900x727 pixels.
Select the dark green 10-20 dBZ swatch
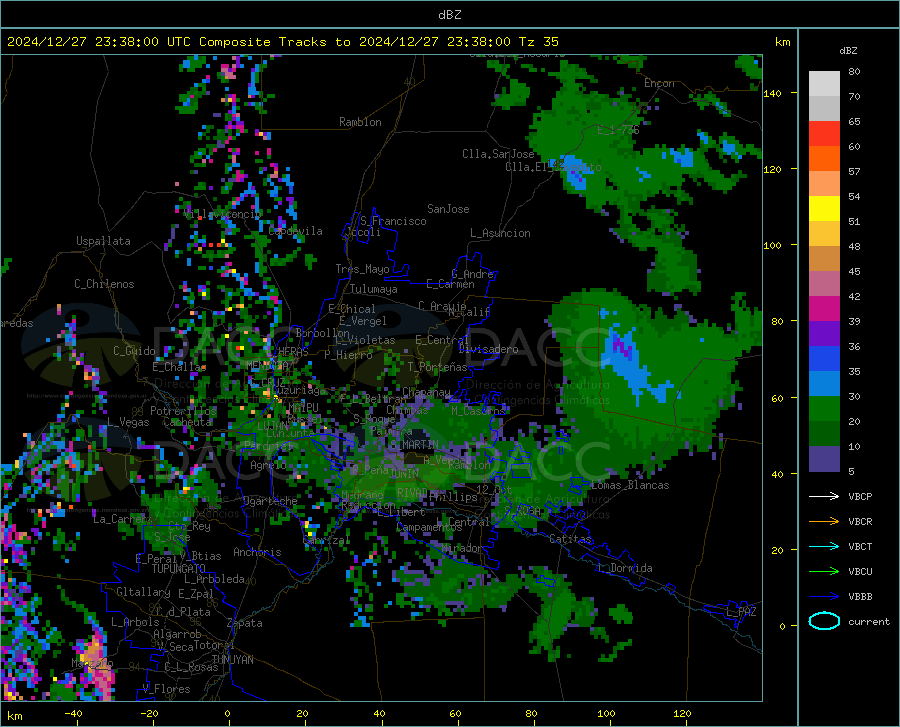pyautogui.click(x=824, y=434)
